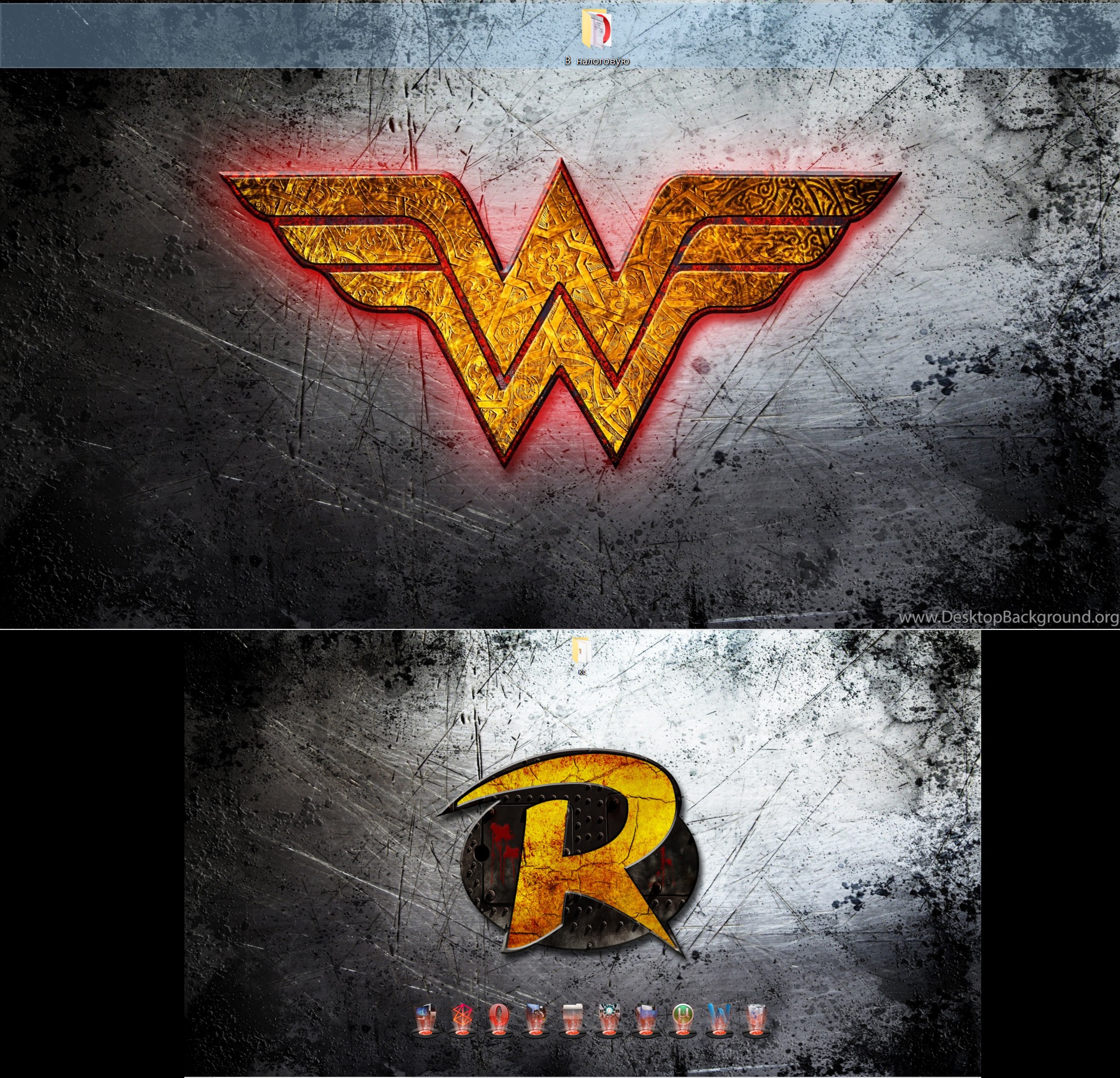Open the Zune dock icon

461,1020
